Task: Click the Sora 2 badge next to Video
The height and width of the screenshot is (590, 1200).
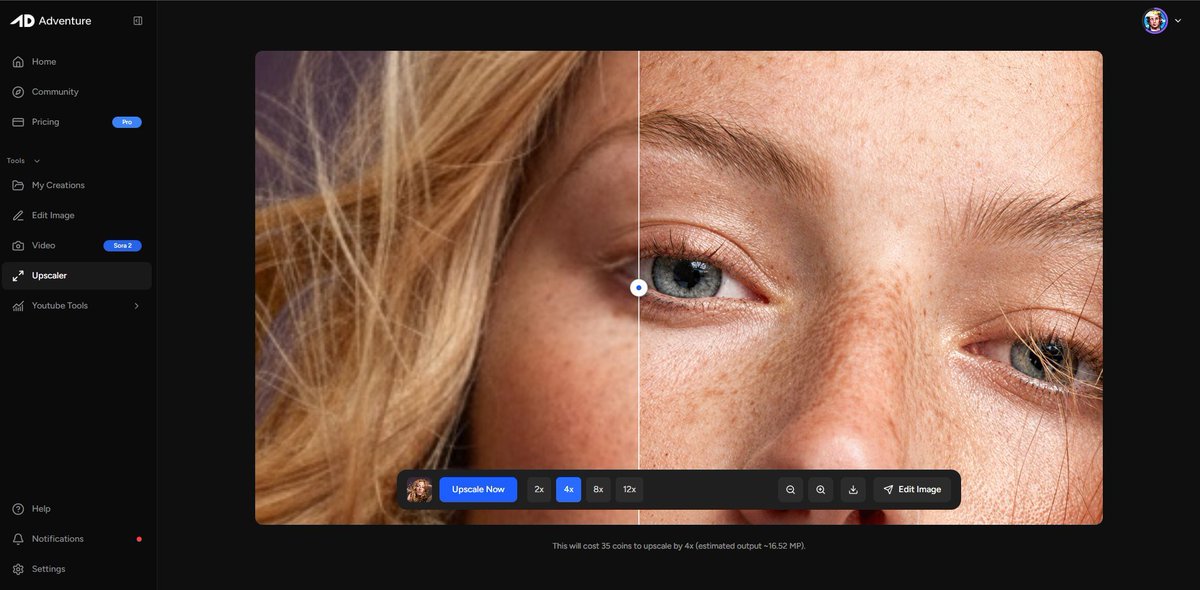Action: point(123,245)
